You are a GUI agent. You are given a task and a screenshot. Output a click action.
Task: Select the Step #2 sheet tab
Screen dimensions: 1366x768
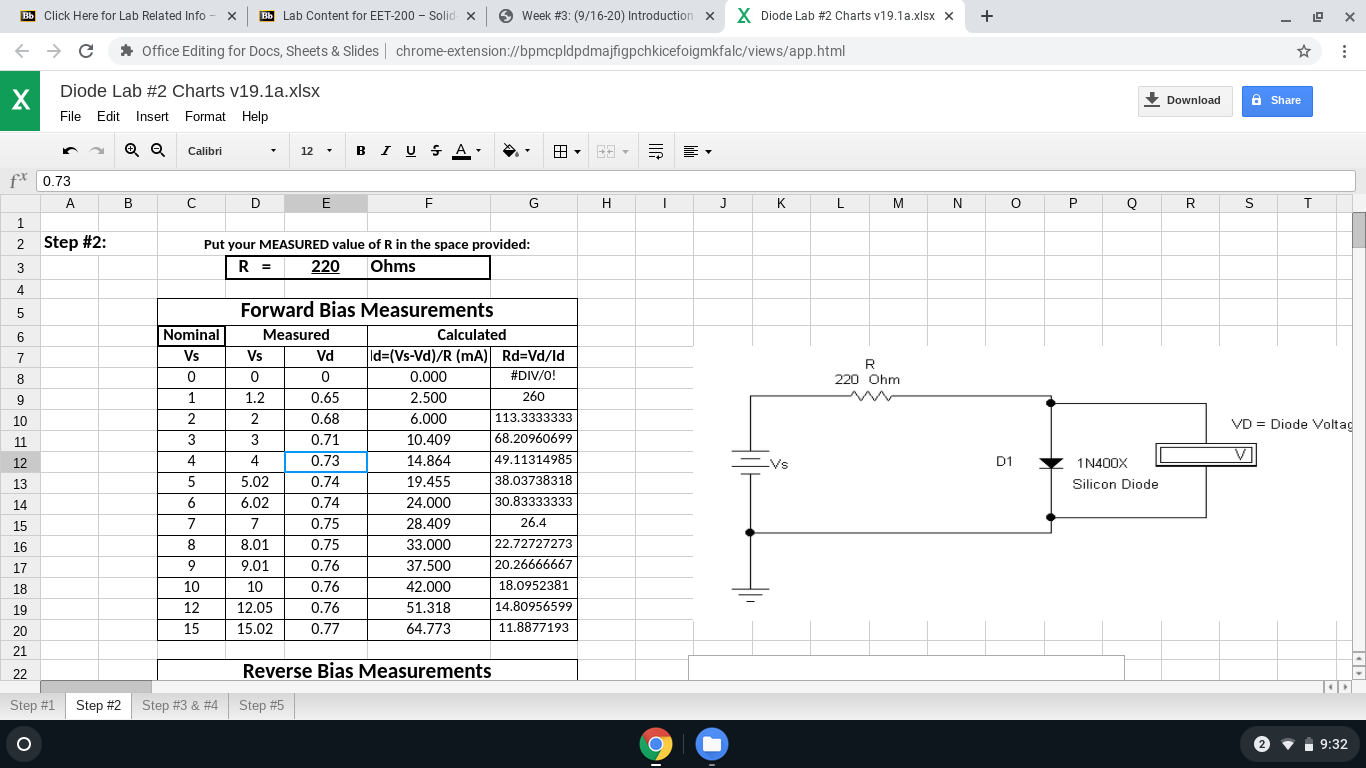click(98, 705)
